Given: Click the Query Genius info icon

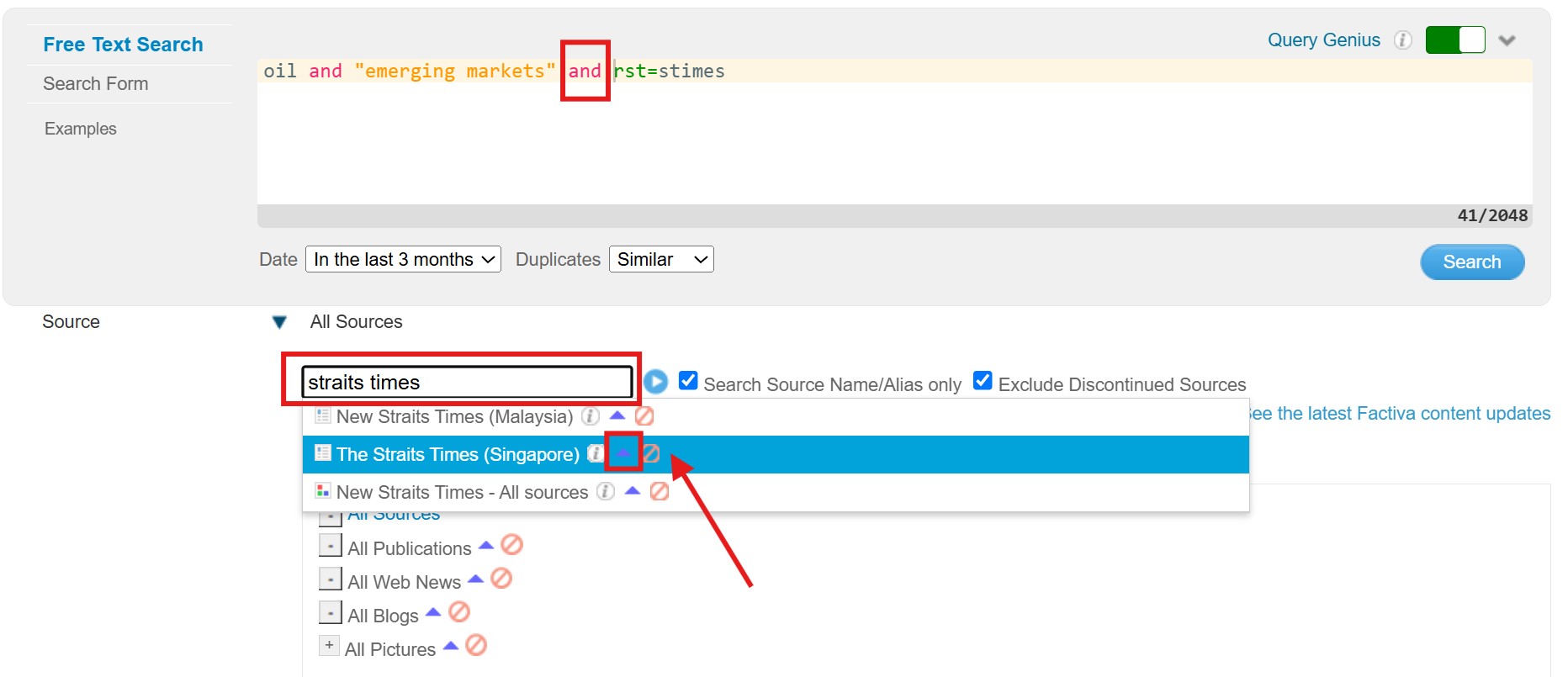Looking at the screenshot, I should [x=1402, y=40].
